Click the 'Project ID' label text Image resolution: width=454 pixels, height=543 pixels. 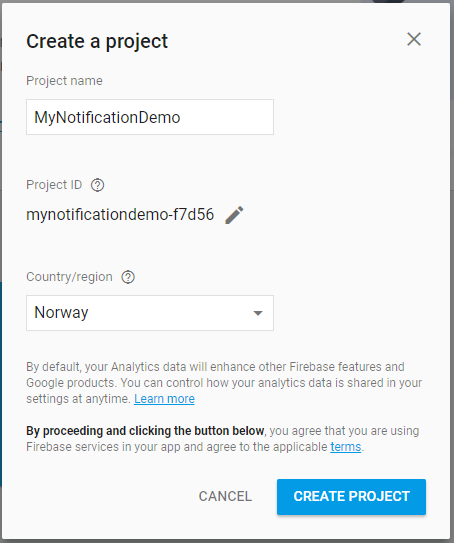pos(54,185)
